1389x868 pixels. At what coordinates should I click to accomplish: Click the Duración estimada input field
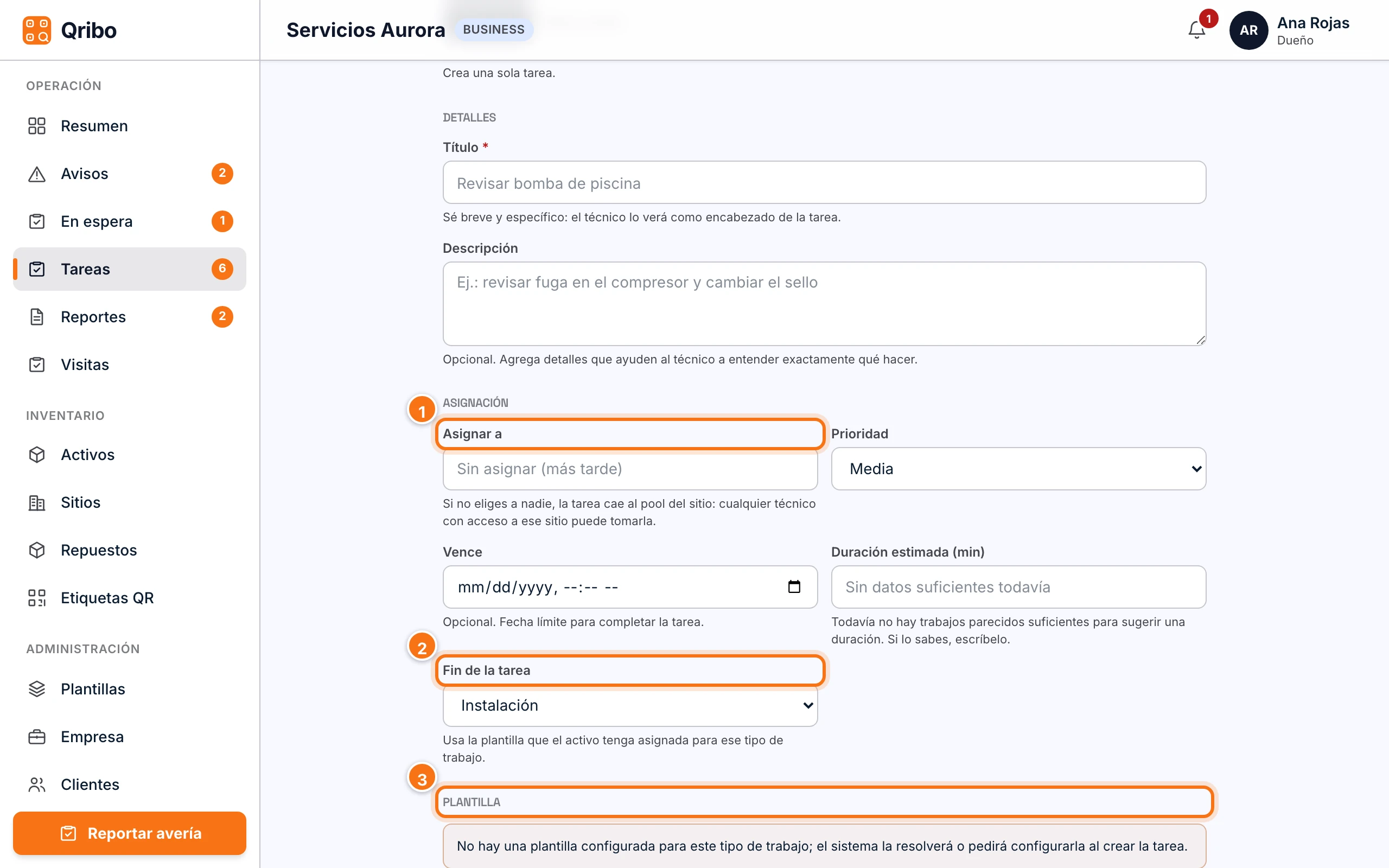[1018, 586]
